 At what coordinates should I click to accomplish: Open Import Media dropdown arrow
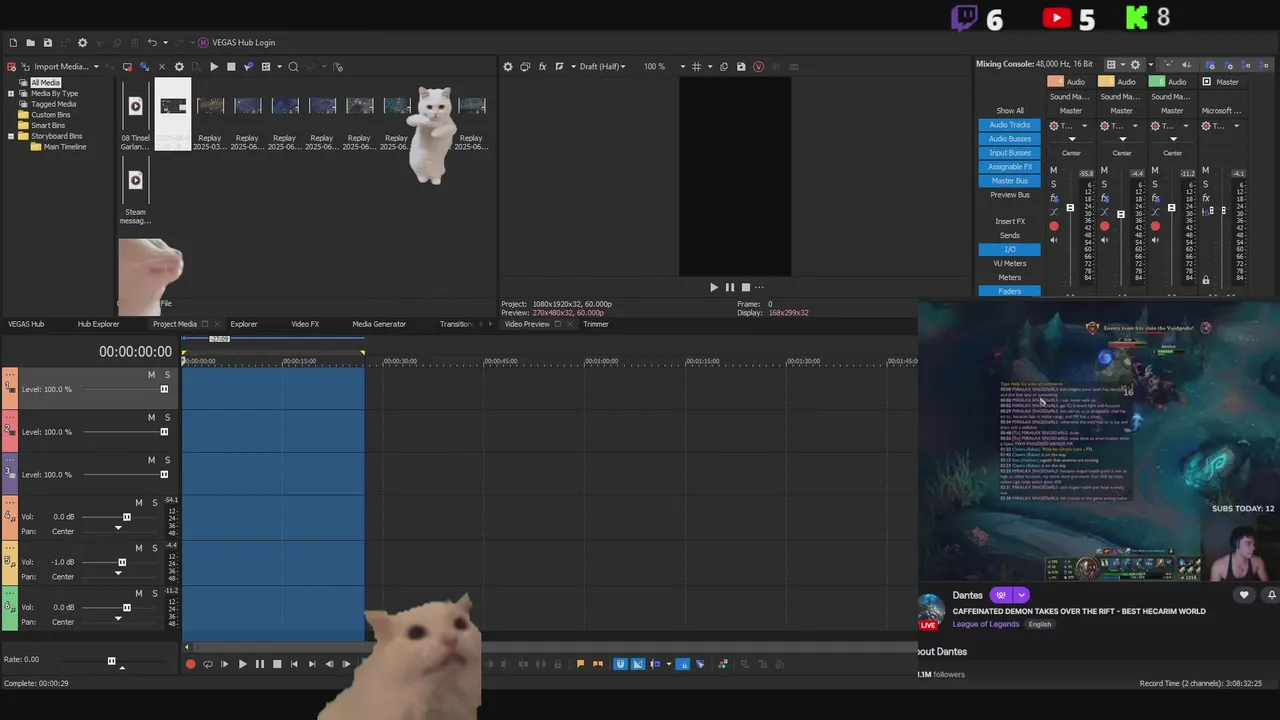click(x=96, y=67)
